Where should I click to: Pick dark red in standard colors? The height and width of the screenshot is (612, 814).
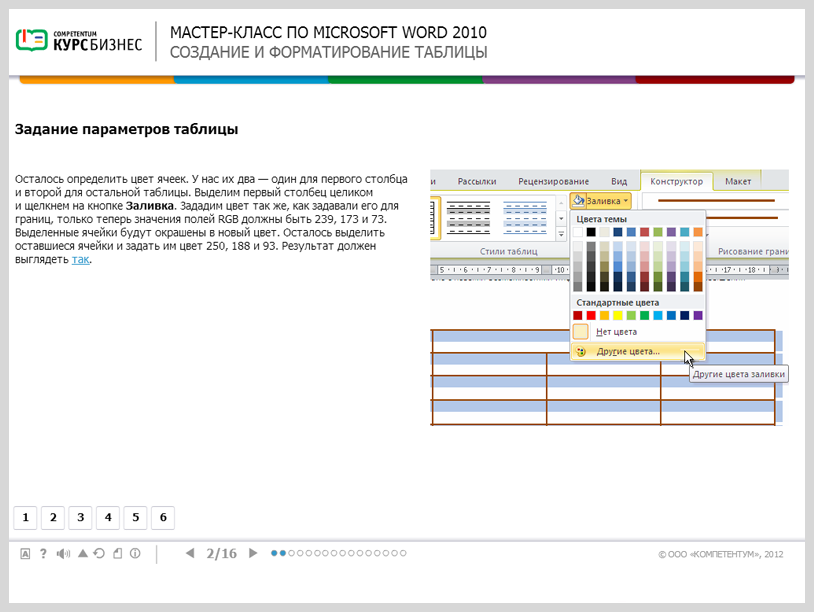click(578, 316)
